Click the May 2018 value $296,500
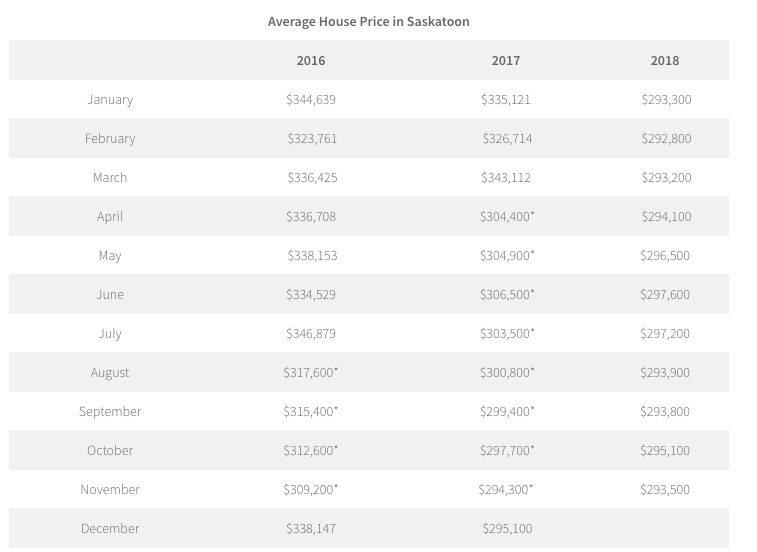 pyautogui.click(x=665, y=255)
